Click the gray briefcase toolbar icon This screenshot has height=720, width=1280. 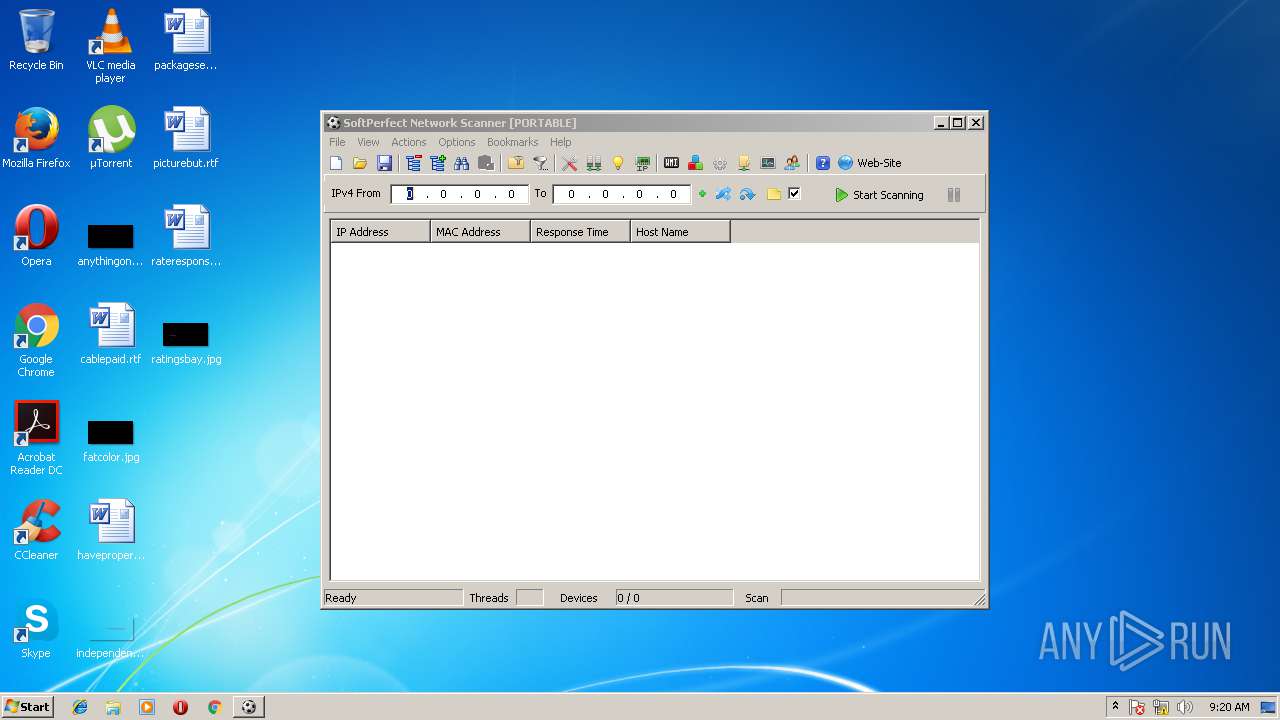pyautogui.click(x=486, y=163)
